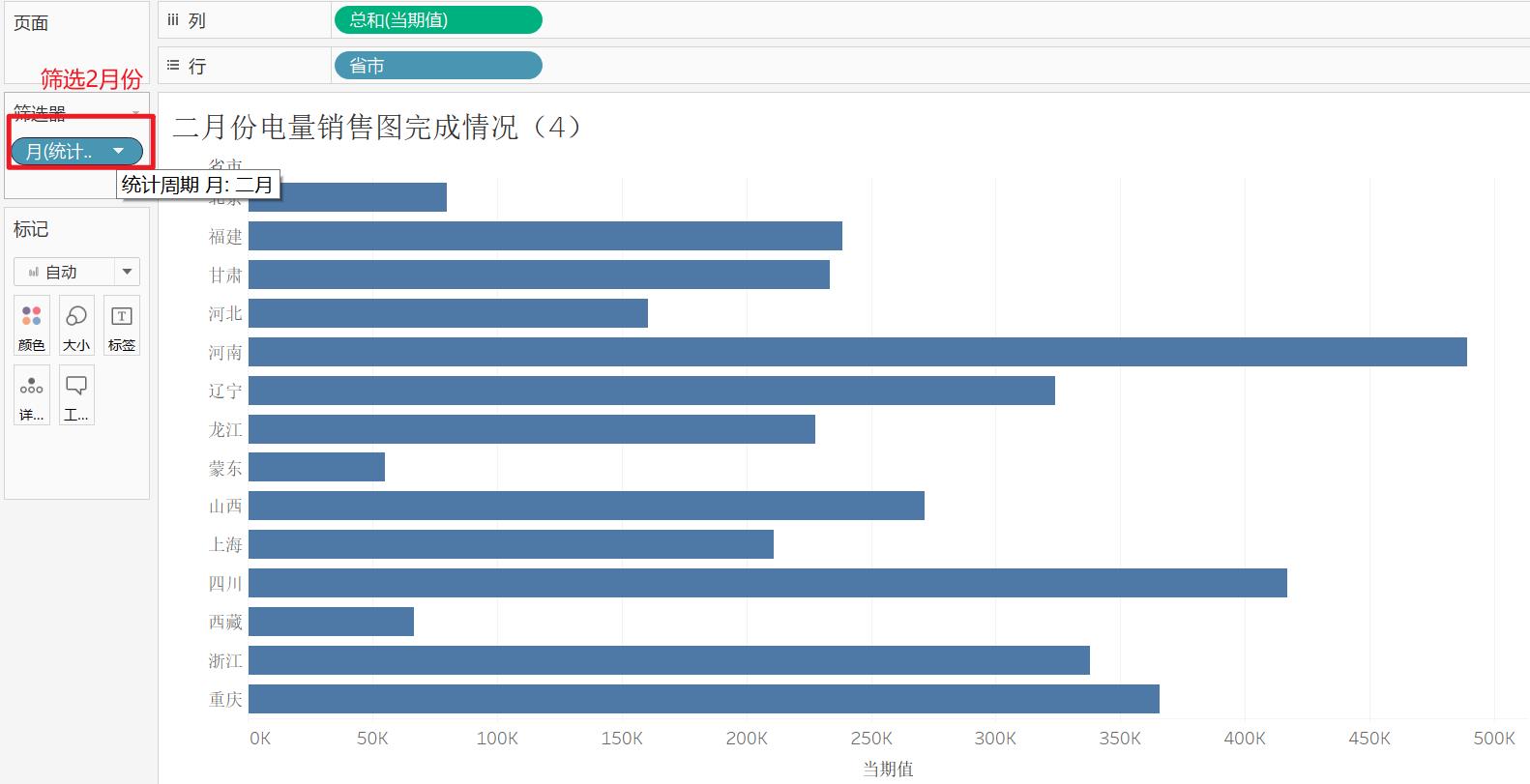Select the 河南 bar
Screen dimensions: 1530x784
tap(858, 352)
